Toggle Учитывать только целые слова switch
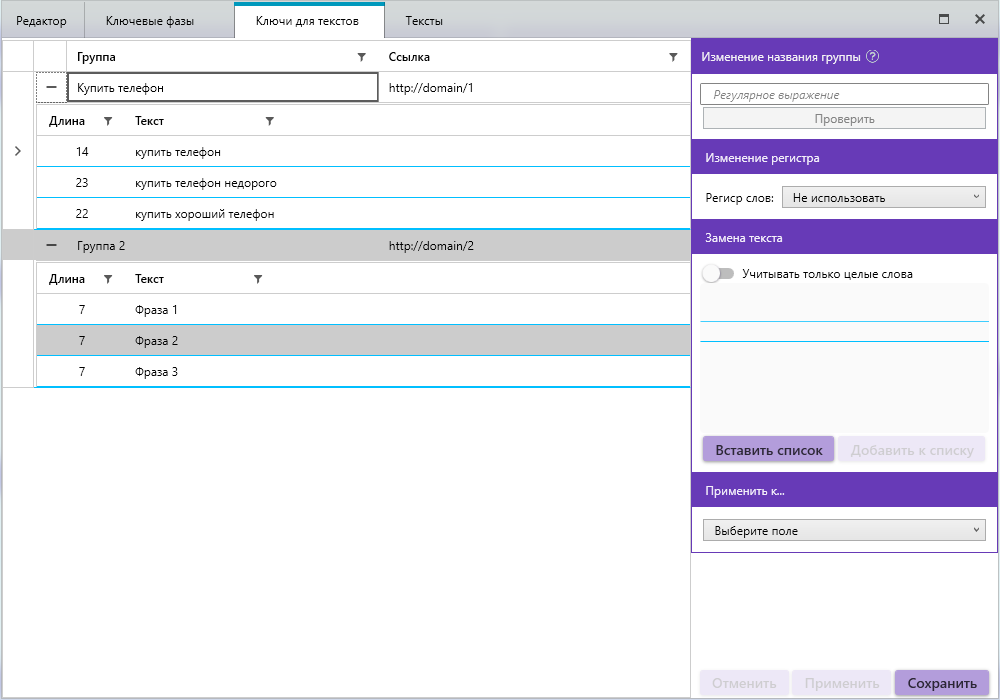This screenshot has width=1000, height=700. pyautogui.click(x=718, y=273)
